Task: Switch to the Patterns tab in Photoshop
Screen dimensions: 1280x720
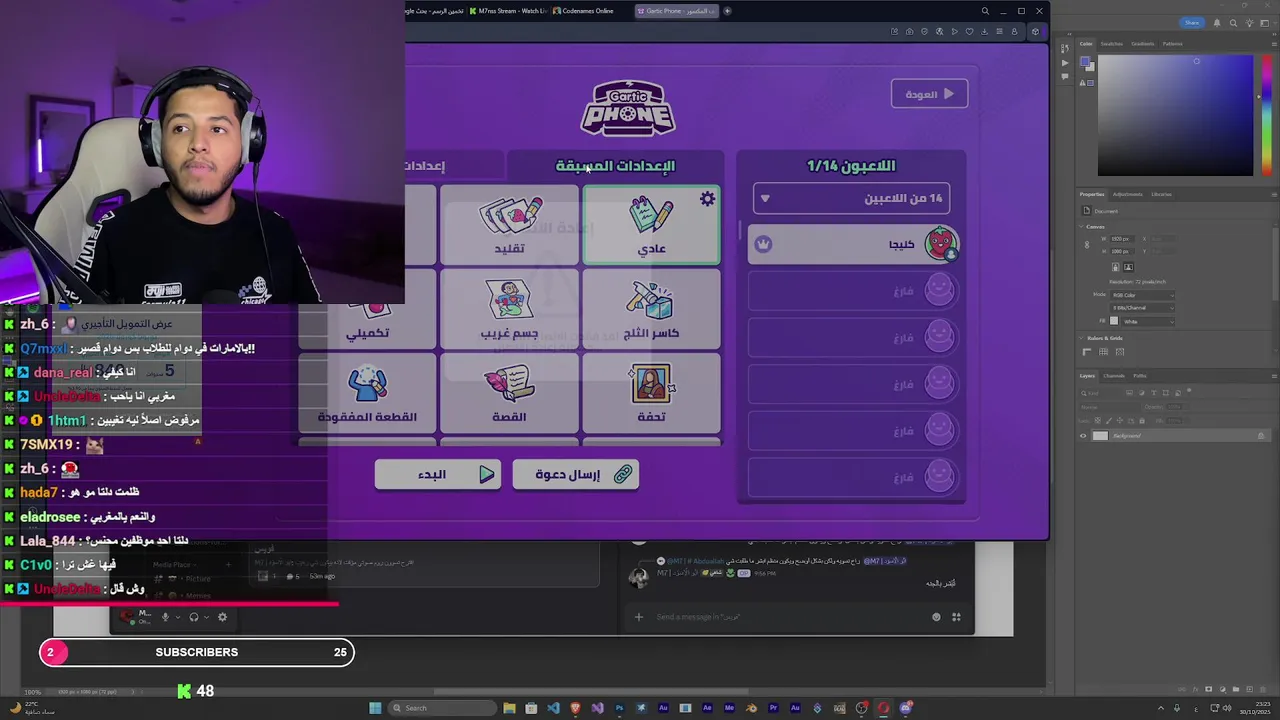Action: [x=1172, y=44]
